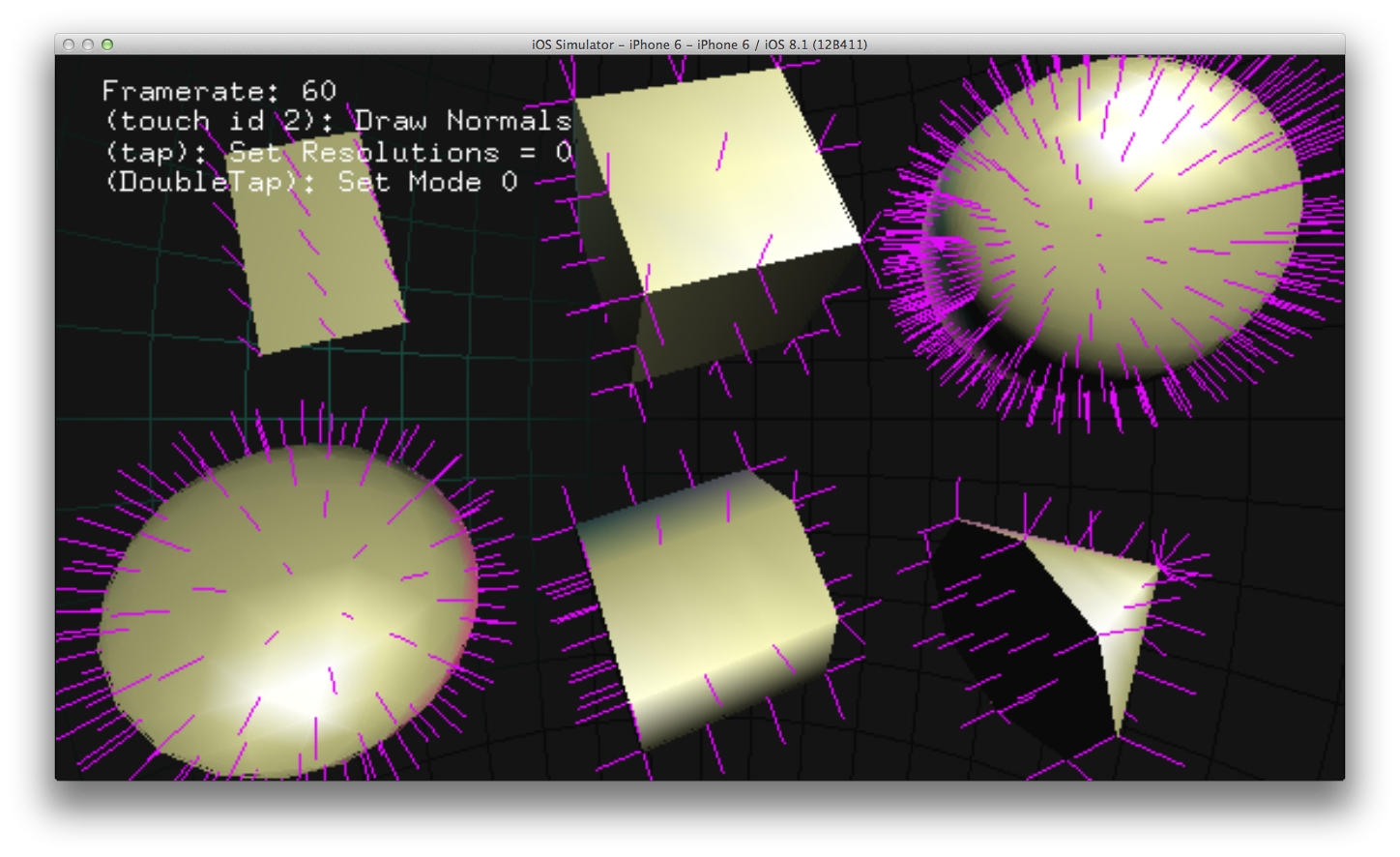Image resolution: width=1400 pixels, height=857 pixels.
Task: Tap the flat tan quad near the HUD text
Action: [319, 261]
